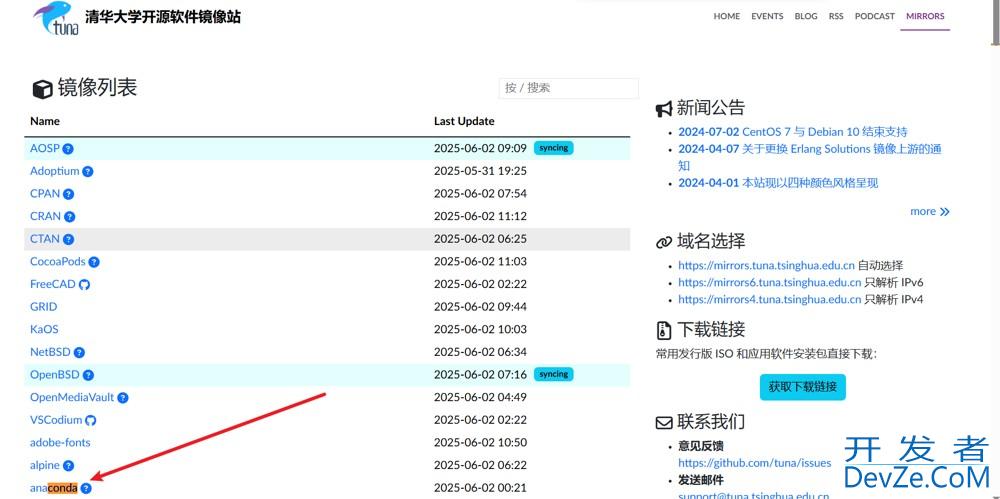The width and height of the screenshot is (1000, 499).
Task: Click GitHub icon next to FreeCAD
Action: click(84, 285)
